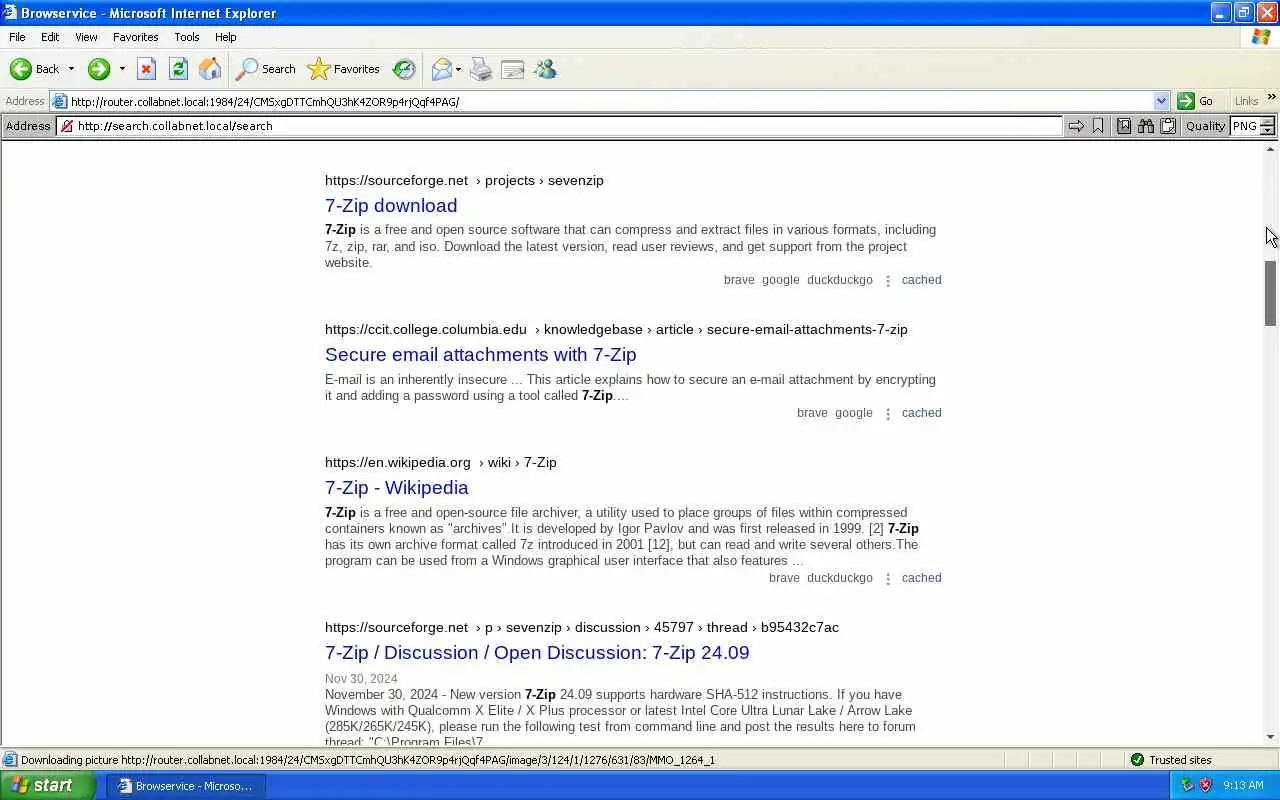Click cached link for Secure email attachments result

pyautogui.click(x=921, y=413)
